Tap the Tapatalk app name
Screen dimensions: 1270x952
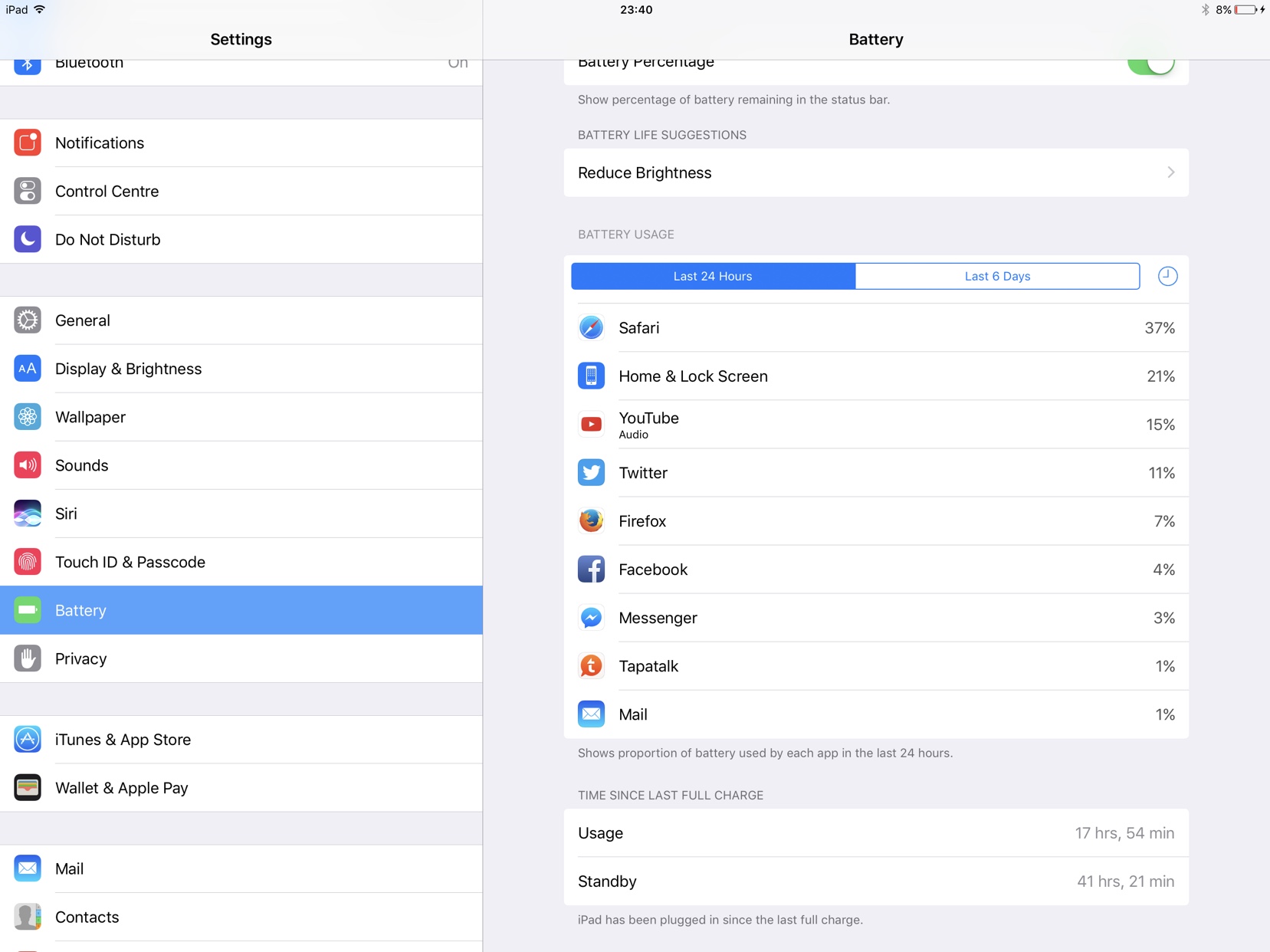coord(648,666)
